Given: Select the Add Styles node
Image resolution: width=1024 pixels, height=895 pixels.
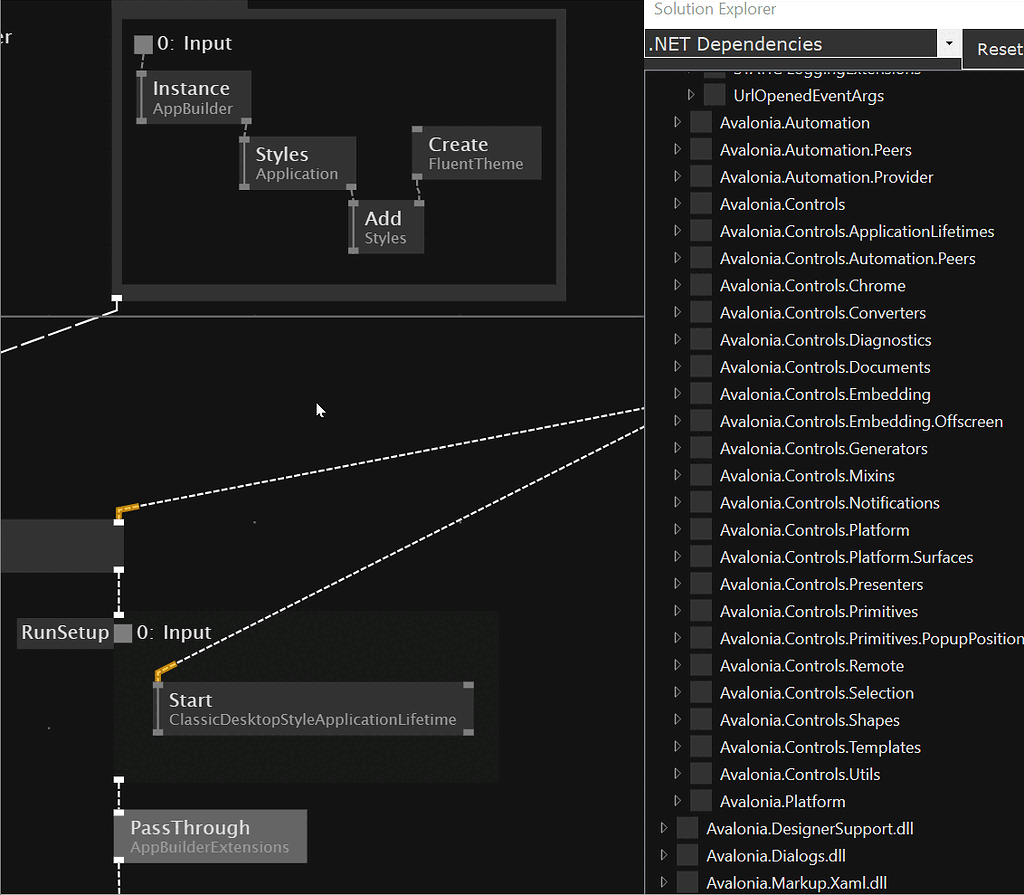Looking at the screenshot, I should click(385, 228).
